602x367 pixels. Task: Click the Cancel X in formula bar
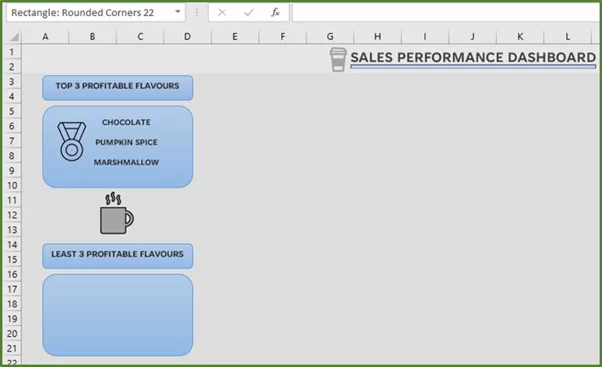222,13
